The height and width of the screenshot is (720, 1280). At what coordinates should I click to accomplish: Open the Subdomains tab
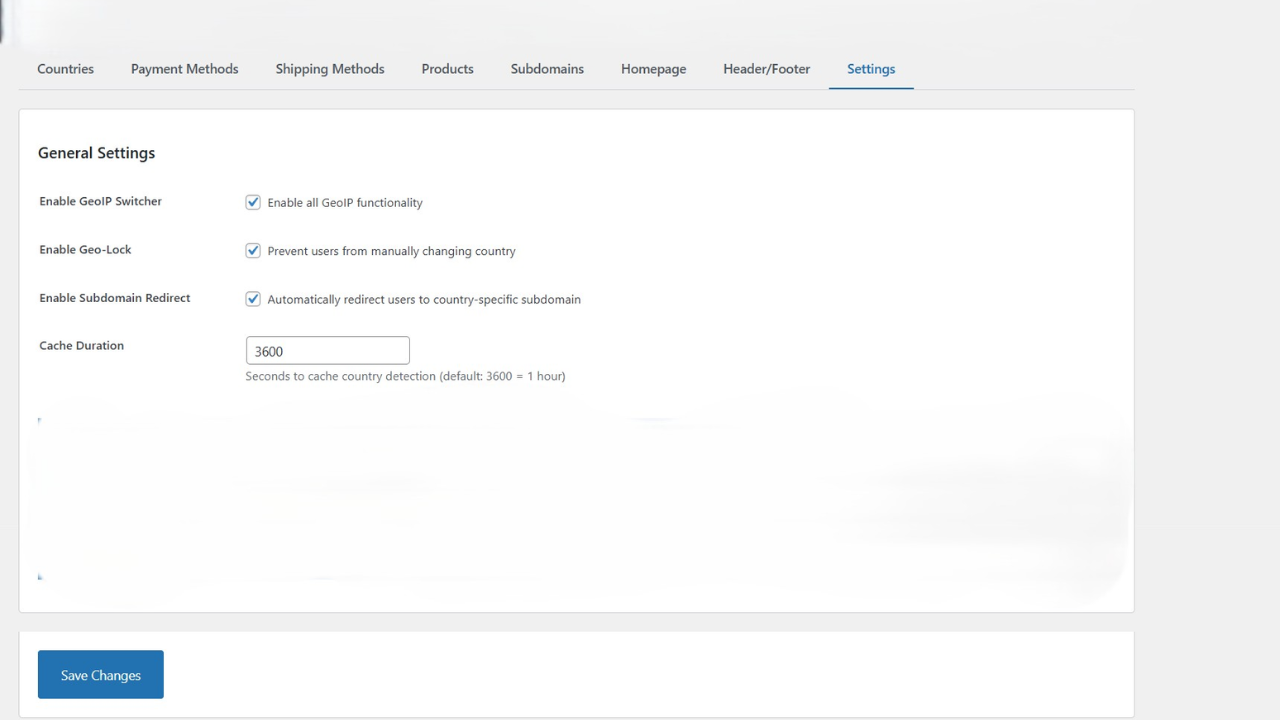click(x=547, y=68)
